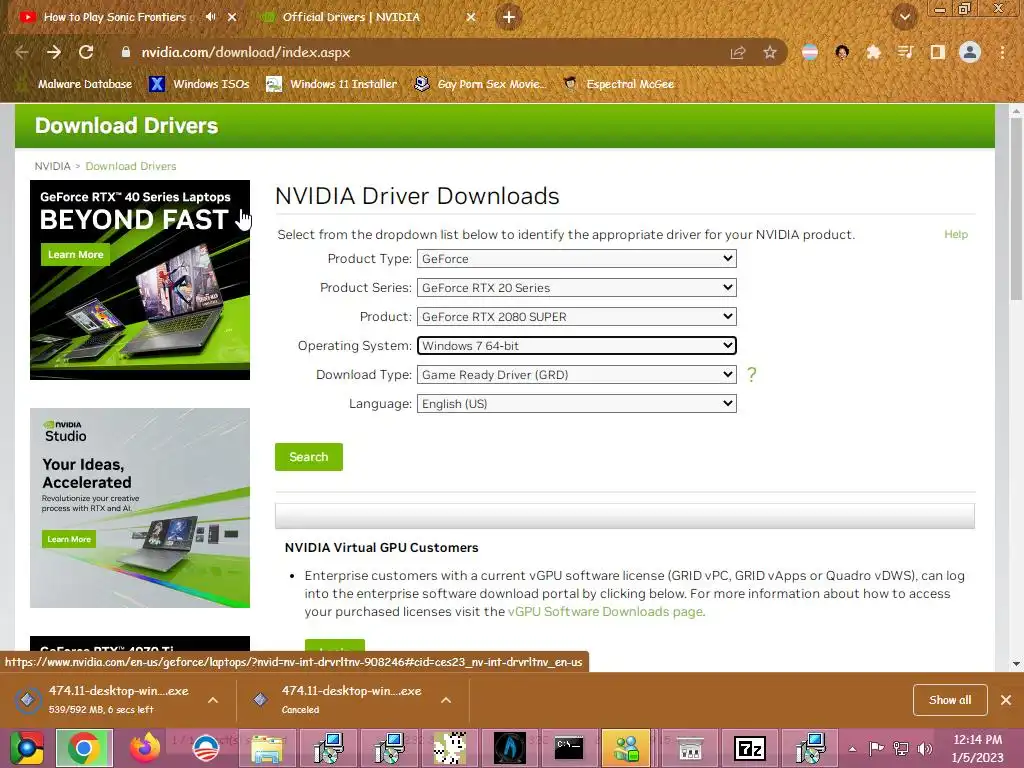Open the Windows 11 Installer bookmark

pyautogui.click(x=332, y=84)
